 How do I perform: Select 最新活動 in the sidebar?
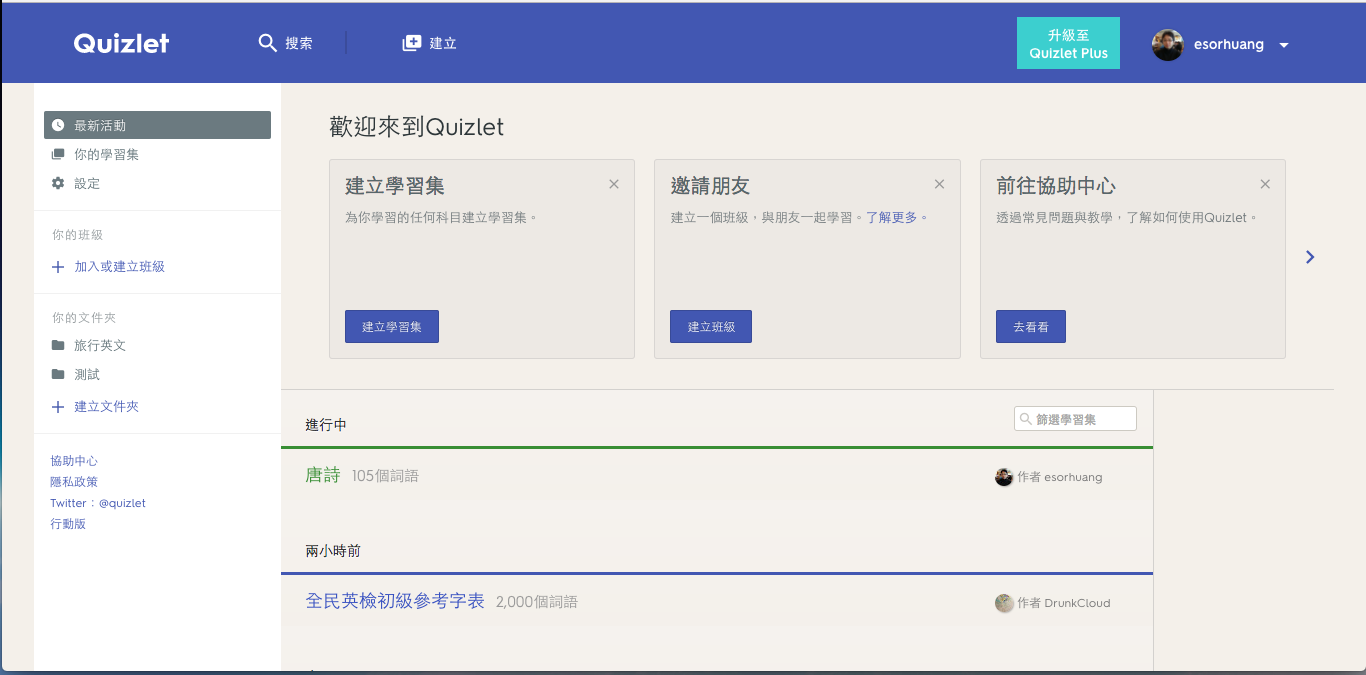(x=157, y=125)
